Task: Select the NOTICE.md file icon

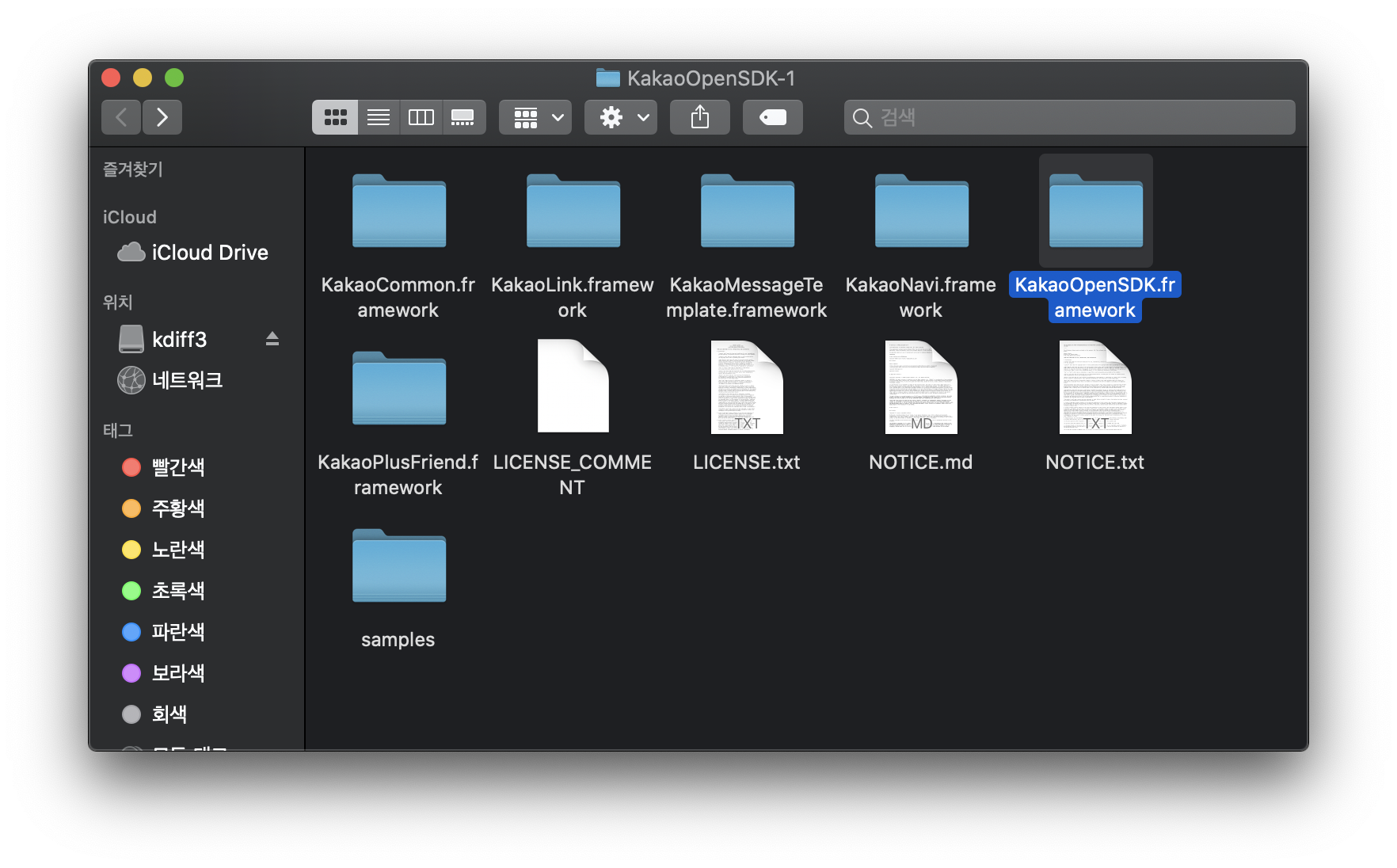Action: [x=922, y=386]
